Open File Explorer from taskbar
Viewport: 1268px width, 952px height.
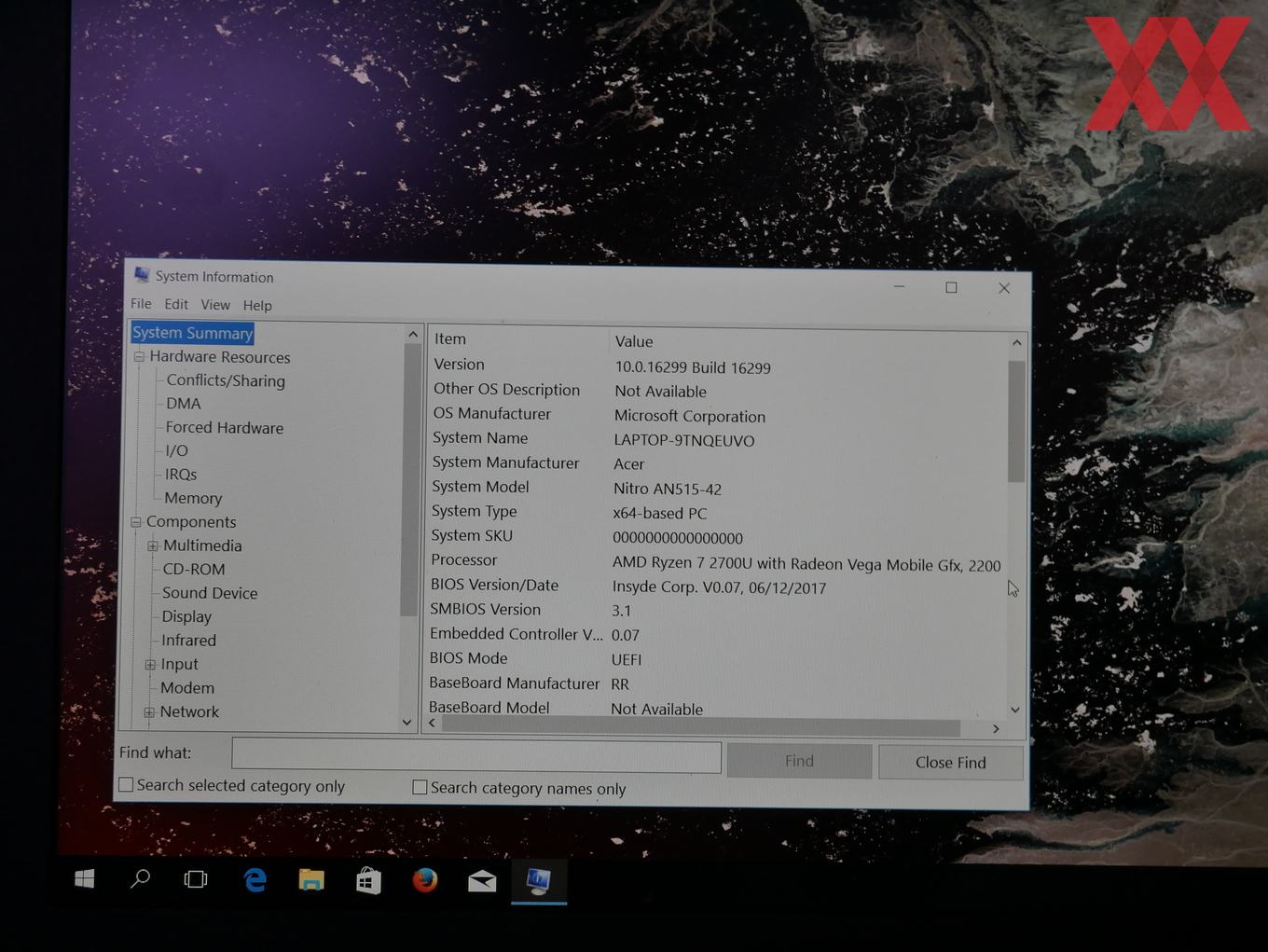(311, 880)
